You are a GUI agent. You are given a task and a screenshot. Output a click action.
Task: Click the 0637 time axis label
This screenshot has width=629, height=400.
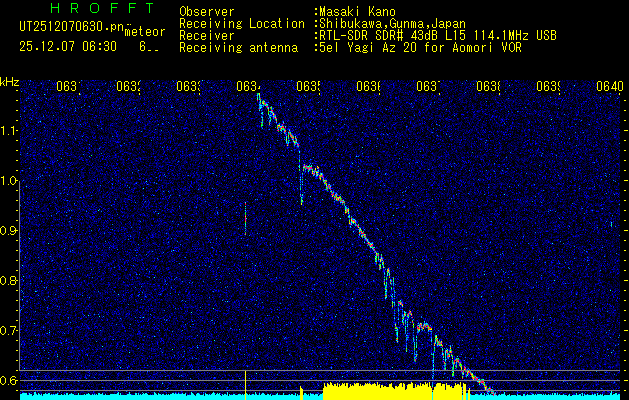tap(428, 86)
